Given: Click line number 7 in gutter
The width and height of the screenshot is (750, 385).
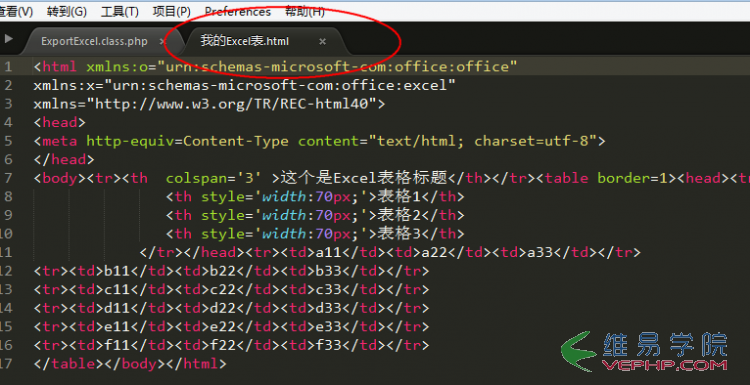Looking at the screenshot, I should pos(8,178).
